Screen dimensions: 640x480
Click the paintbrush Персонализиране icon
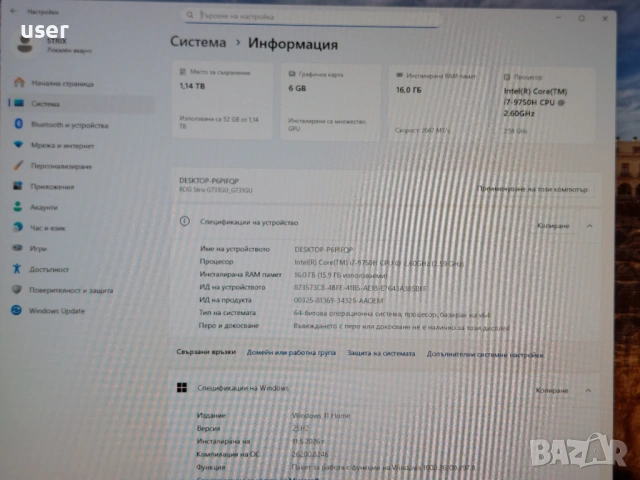18,165
